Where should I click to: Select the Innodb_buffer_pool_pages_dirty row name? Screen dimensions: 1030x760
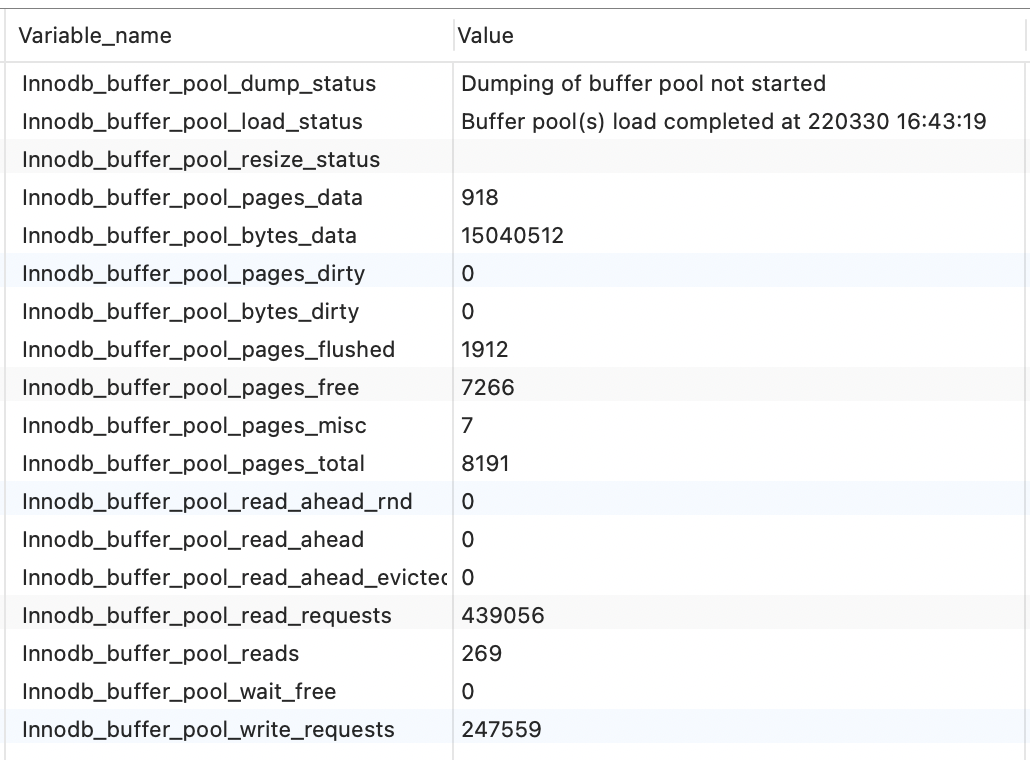[x=193, y=274]
